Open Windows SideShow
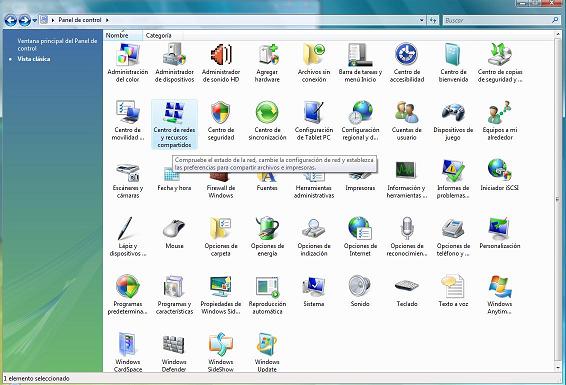 (221, 353)
